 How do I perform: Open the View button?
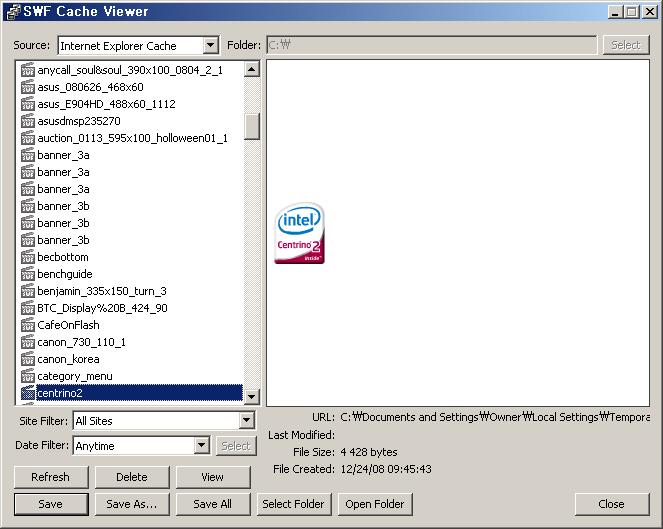point(213,477)
